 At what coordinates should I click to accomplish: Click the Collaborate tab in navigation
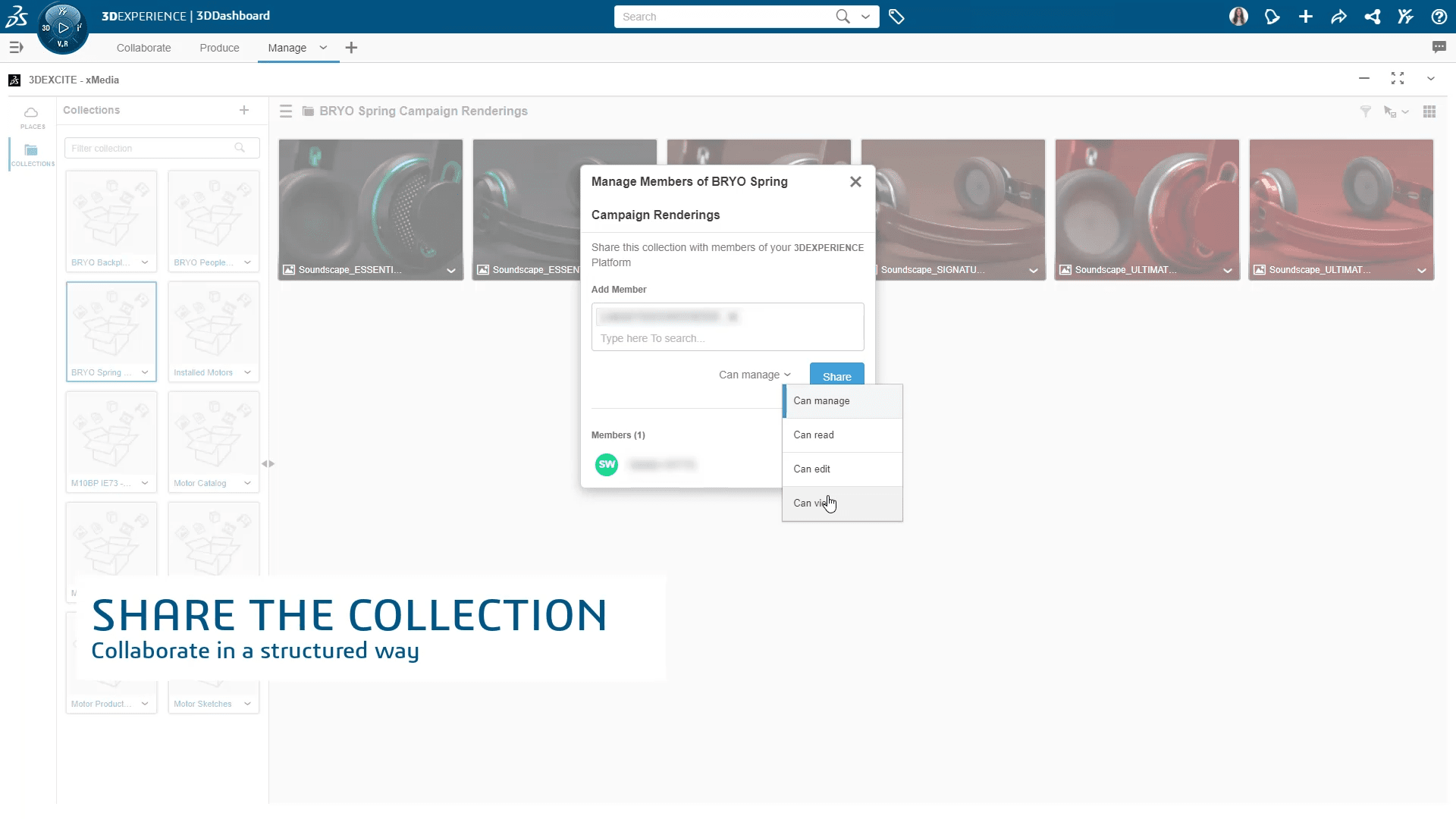(143, 47)
